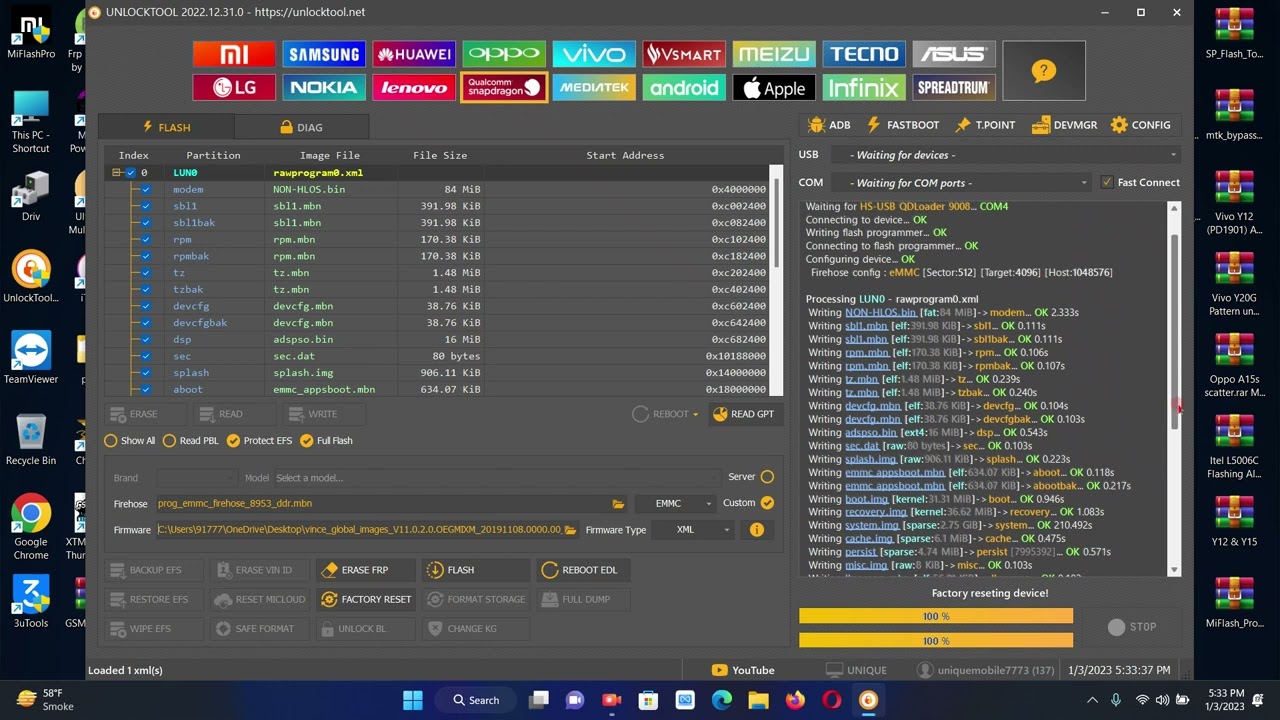This screenshot has width=1280, height=720.
Task: Click the STOP button
Action: click(1133, 627)
